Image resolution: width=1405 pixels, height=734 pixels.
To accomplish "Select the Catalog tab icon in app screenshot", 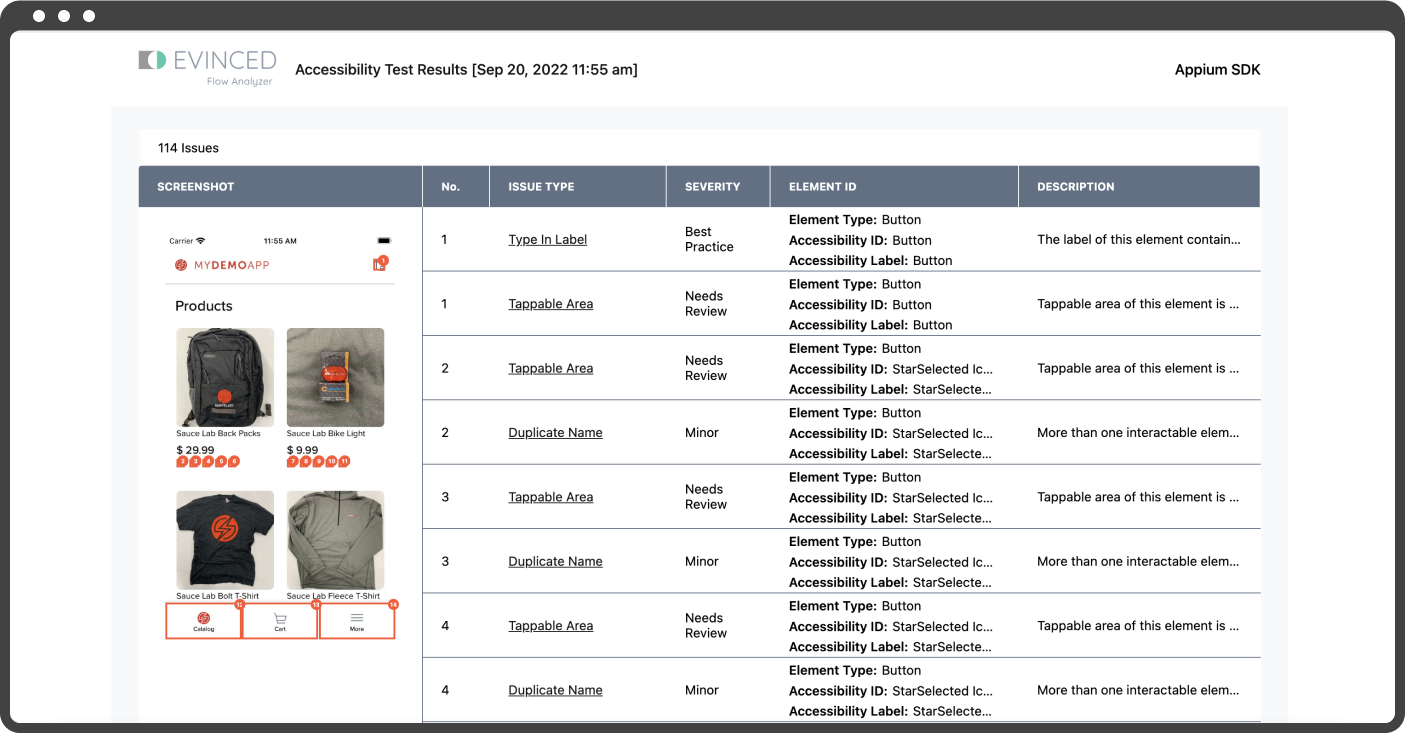I will (x=204, y=617).
